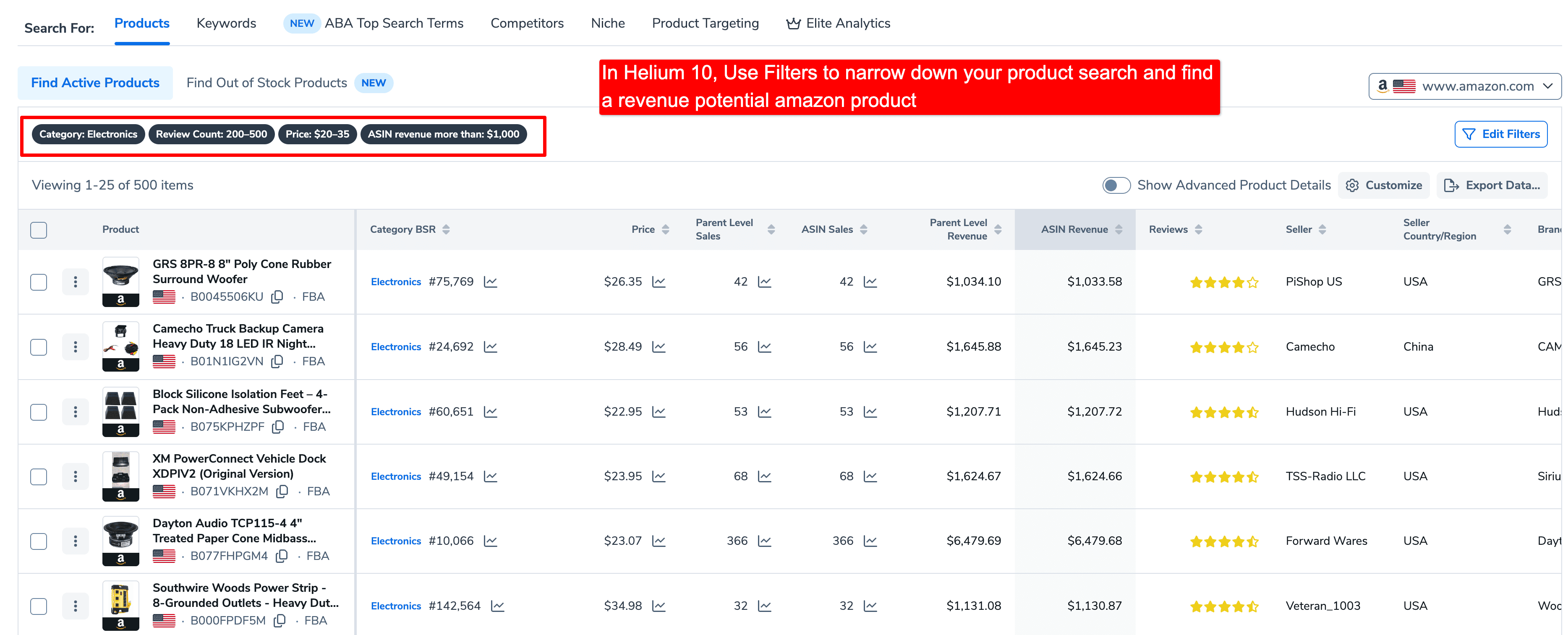Open row actions menu for Dayton Audio TCP115-4
This screenshot has height=635, width=1568.
pyautogui.click(x=76, y=541)
